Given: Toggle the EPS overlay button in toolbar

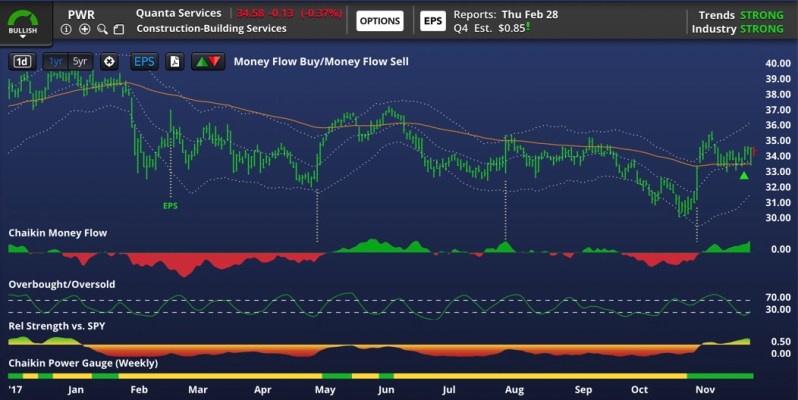Looking at the screenshot, I should (145, 62).
